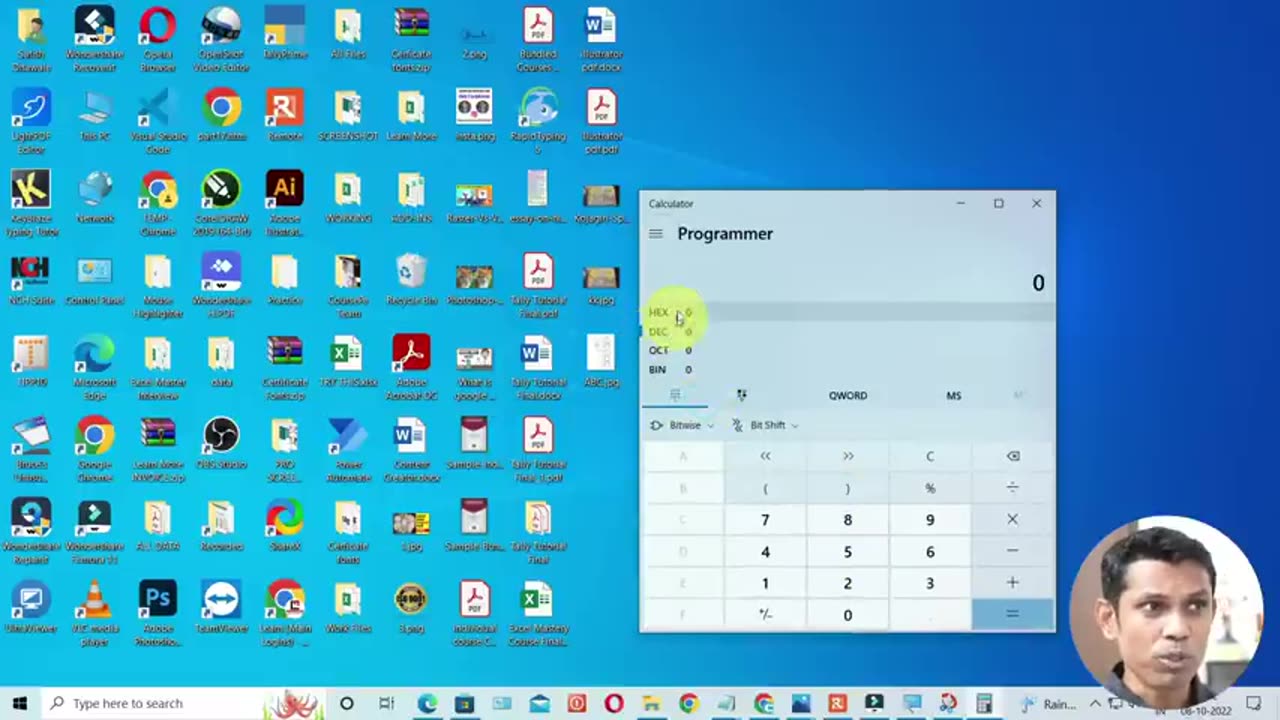Open Task View on the taskbar
The image size is (1280, 720).
click(x=388, y=703)
